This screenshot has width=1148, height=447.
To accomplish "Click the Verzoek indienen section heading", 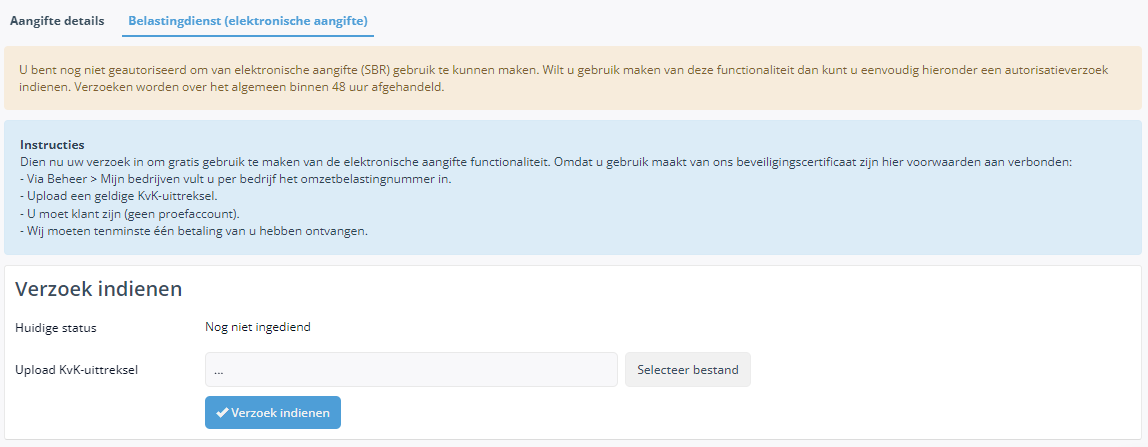I will (98, 289).
